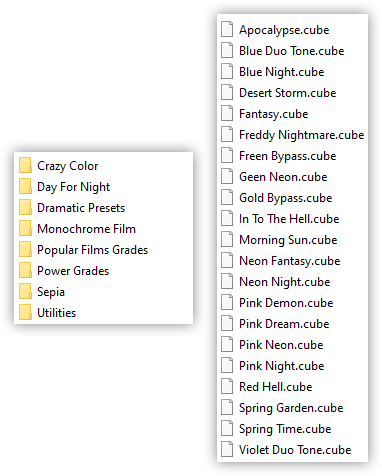Click the Fantasy.cube file icon
382x476 pixels.
tap(227, 114)
